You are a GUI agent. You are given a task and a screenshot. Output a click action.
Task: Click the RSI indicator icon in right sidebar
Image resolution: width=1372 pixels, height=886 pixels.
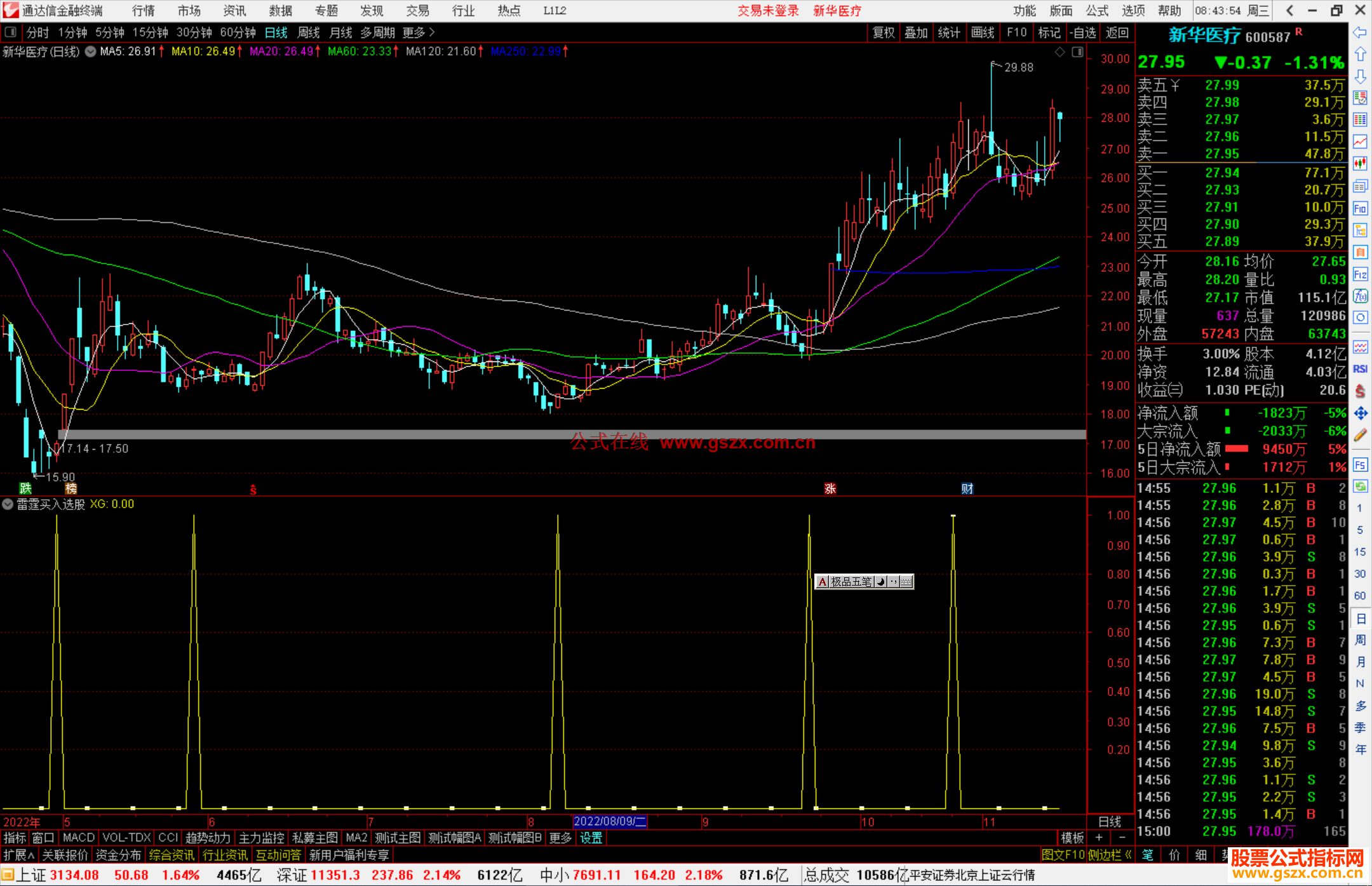[x=1360, y=369]
